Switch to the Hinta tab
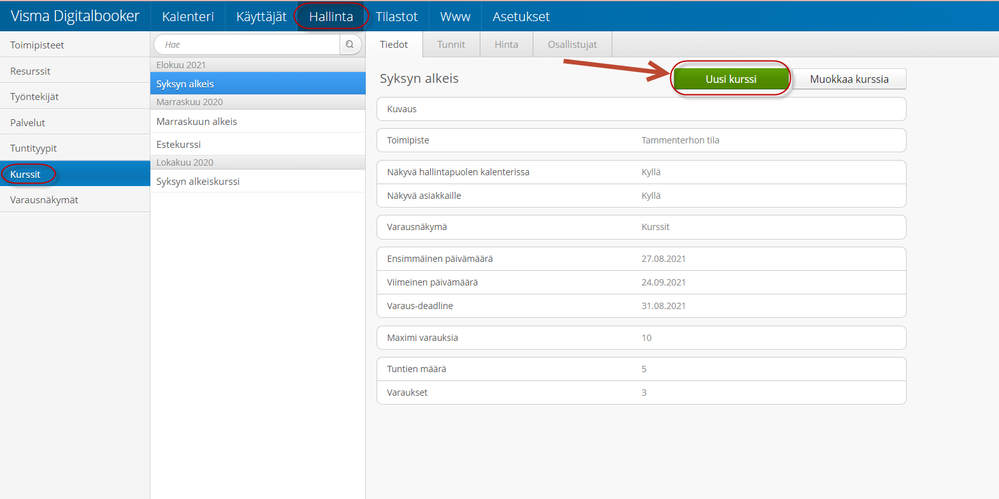Image resolution: width=999 pixels, height=499 pixels. click(x=506, y=45)
